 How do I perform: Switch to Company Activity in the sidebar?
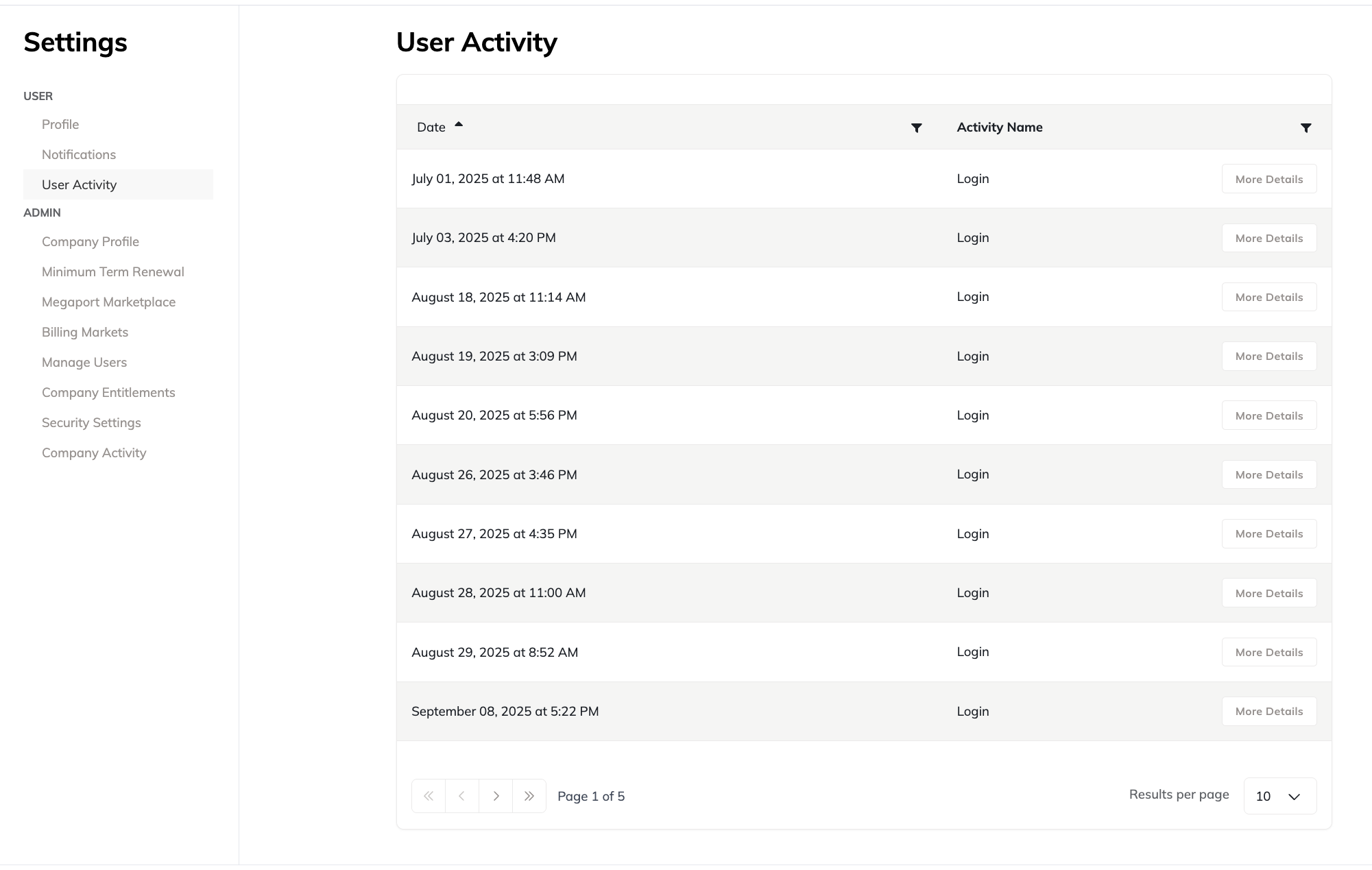pos(94,452)
